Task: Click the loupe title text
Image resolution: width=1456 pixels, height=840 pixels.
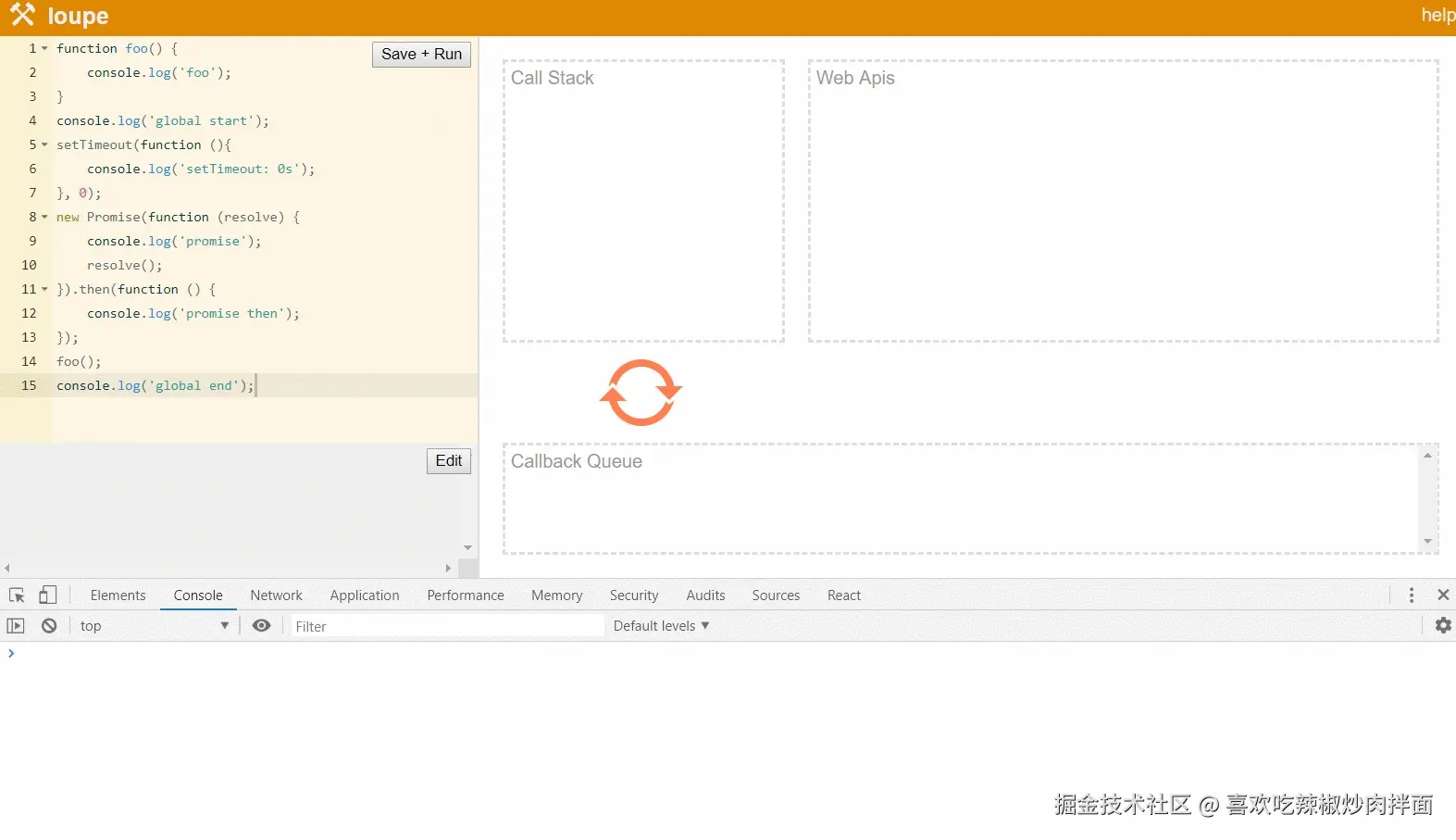Action: click(x=78, y=16)
